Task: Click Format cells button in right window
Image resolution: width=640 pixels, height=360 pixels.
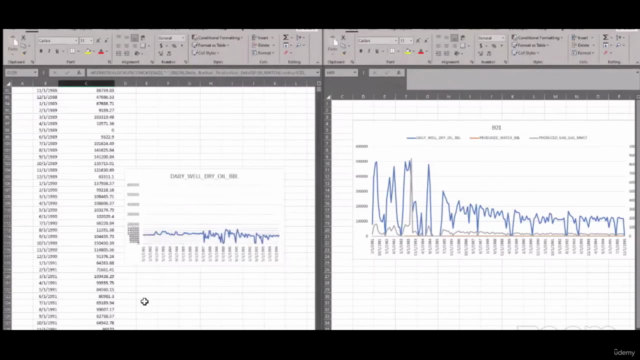Action: point(583,53)
